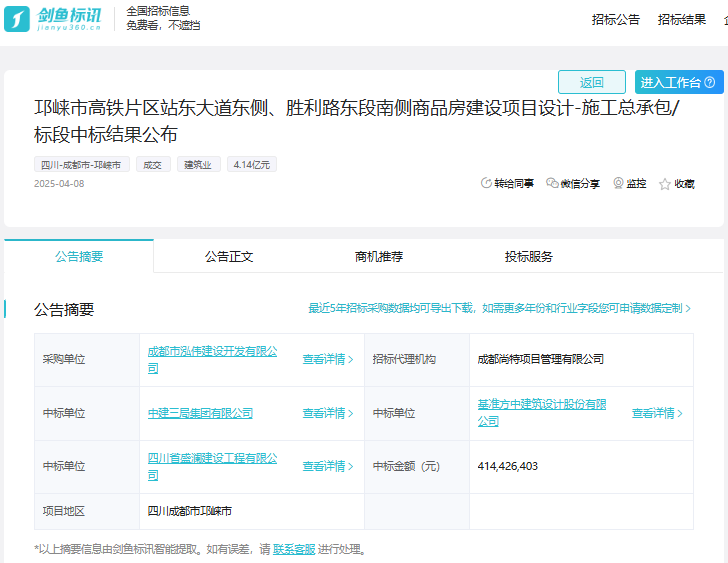Expand 查看详情 for 中建三局集团有限公司

pos(328,413)
